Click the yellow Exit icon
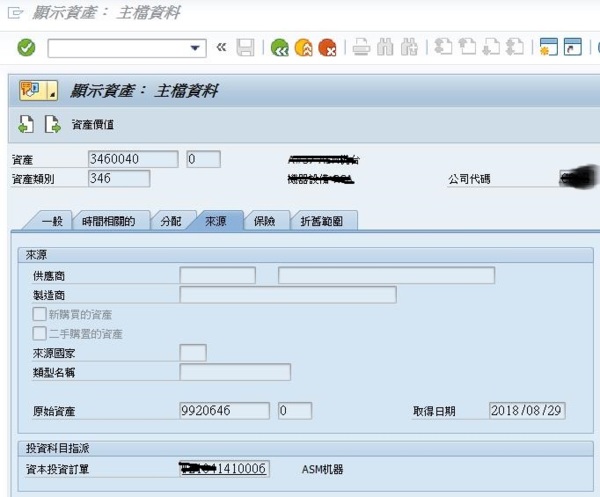Image resolution: width=600 pixels, height=497 pixels. (304, 47)
